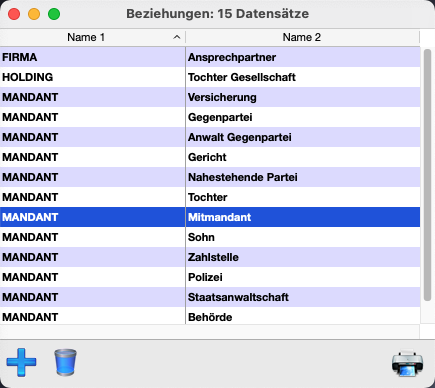This screenshot has width=435, height=388.
Task: Click the green maximize window button
Action: point(54,14)
